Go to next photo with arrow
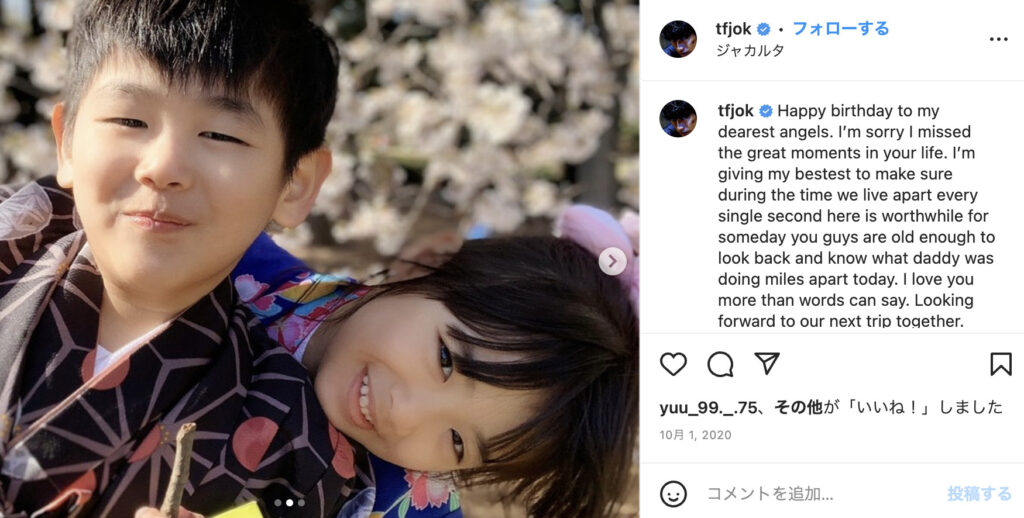The image size is (1024, 518). [613, 262]
